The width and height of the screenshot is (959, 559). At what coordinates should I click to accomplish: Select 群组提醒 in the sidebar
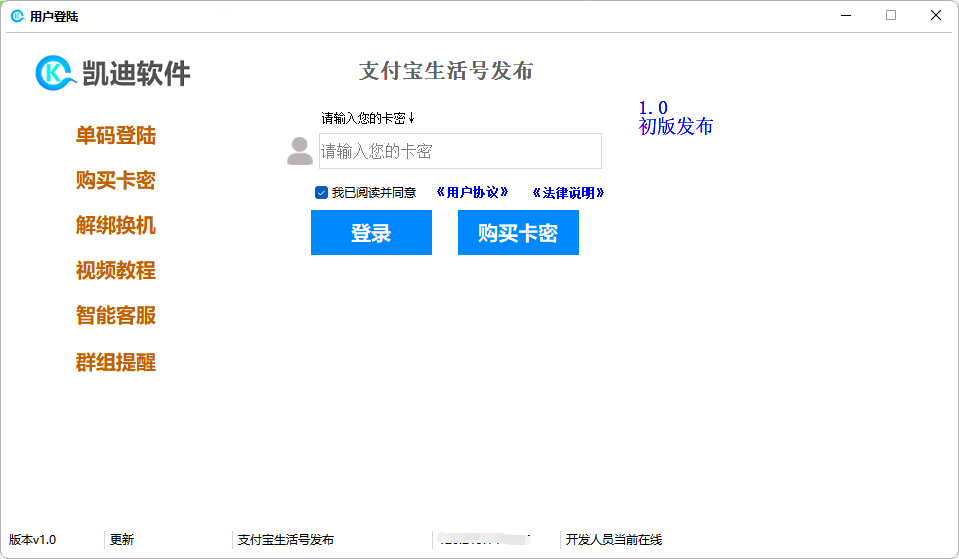[116, 362]
